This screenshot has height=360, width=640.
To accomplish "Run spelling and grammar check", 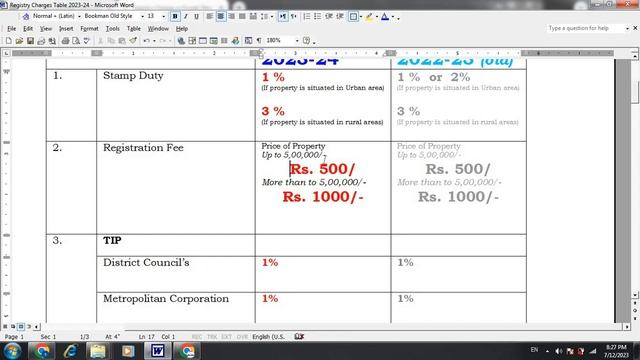I will pyautogui.click(x=86, y=40).
